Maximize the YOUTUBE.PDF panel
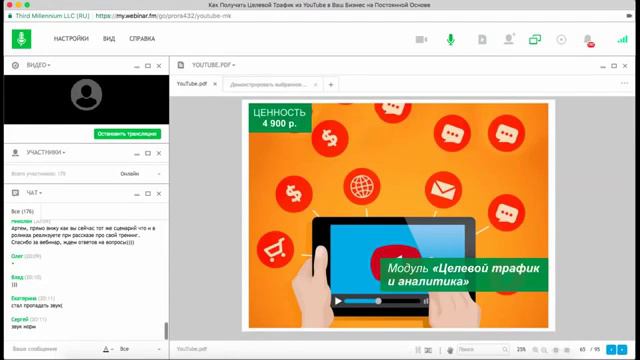640x360 pixels. (x=614, y=66)
